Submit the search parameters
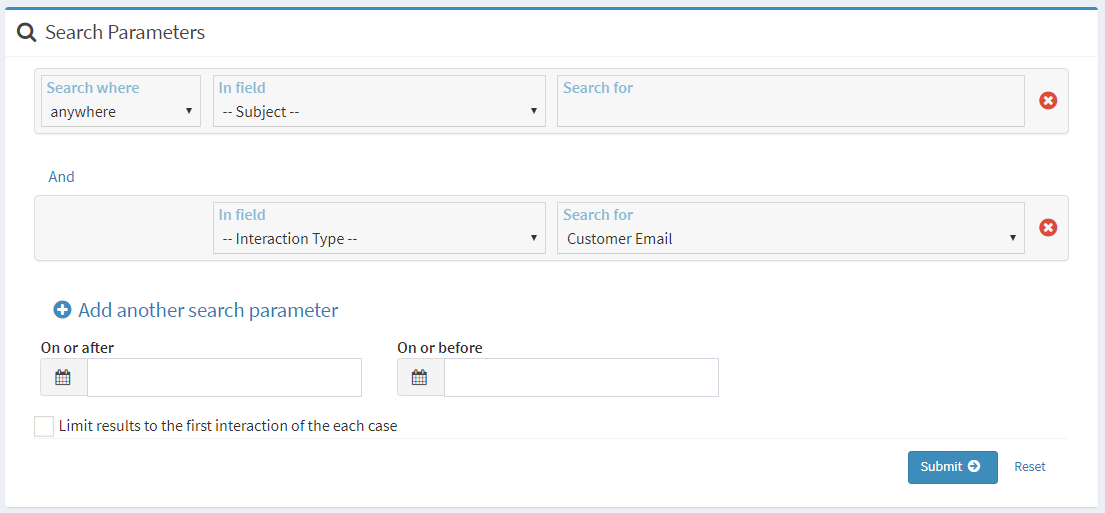 point(952,467)
